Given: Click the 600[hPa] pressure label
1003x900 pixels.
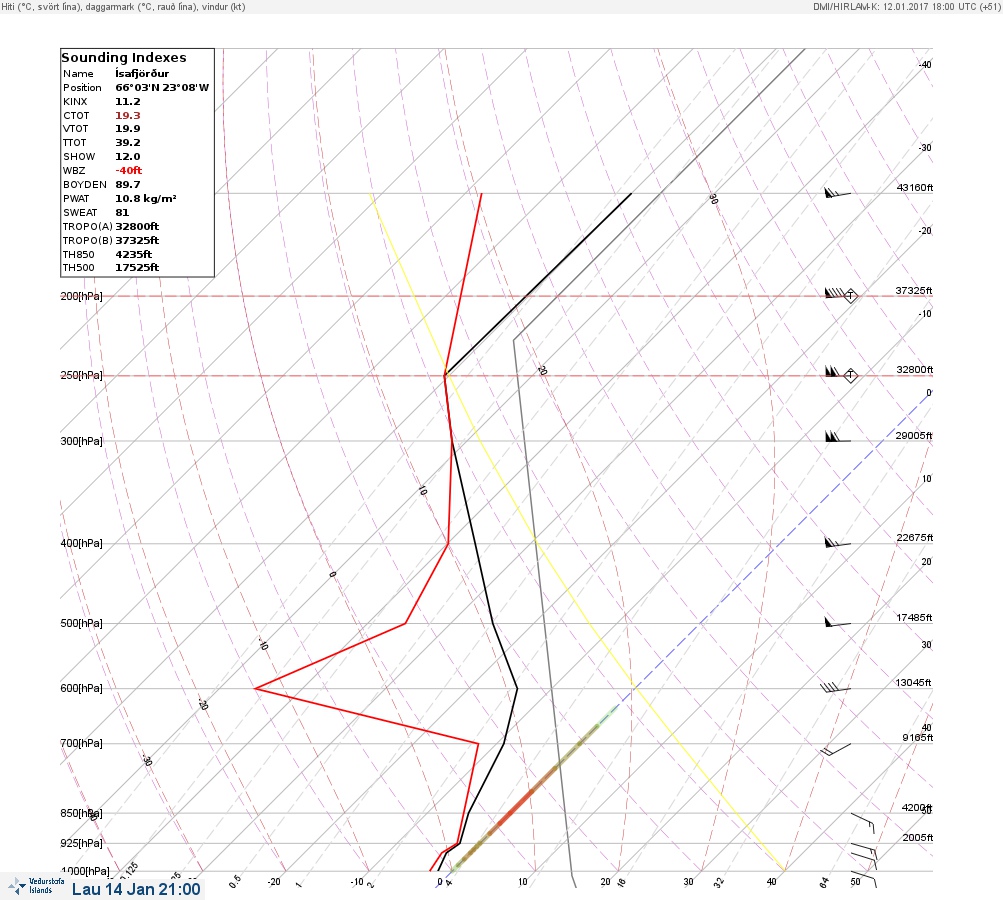Looking at the screenshot, I should click(x=81, y=689).
